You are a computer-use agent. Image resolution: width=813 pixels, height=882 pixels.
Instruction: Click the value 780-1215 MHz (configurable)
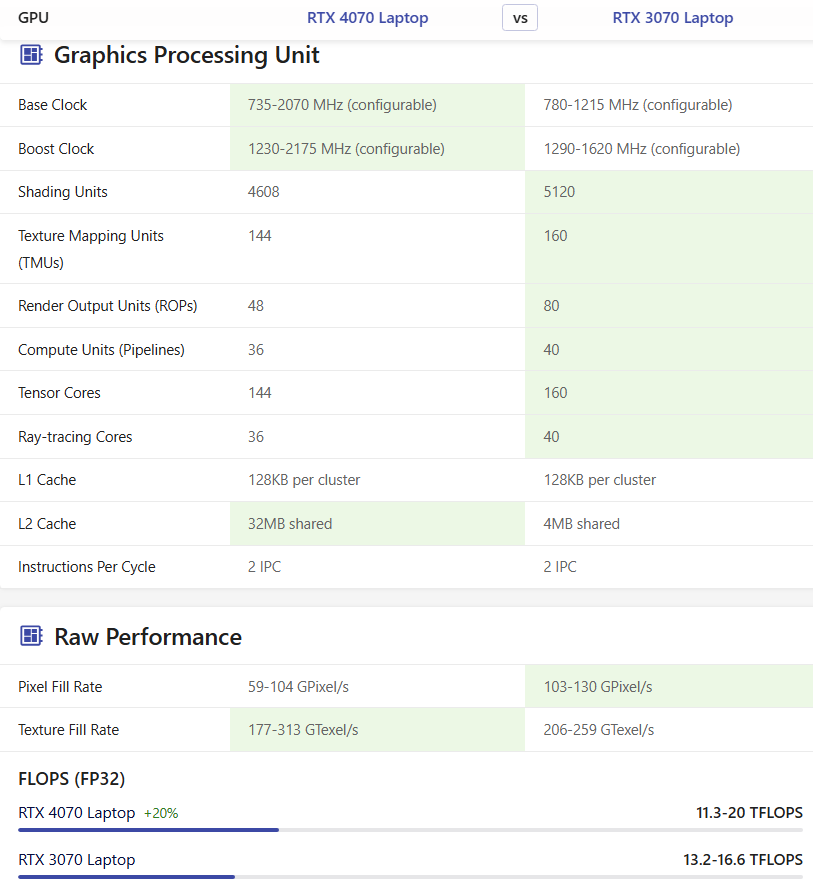[x=637, y=105]
